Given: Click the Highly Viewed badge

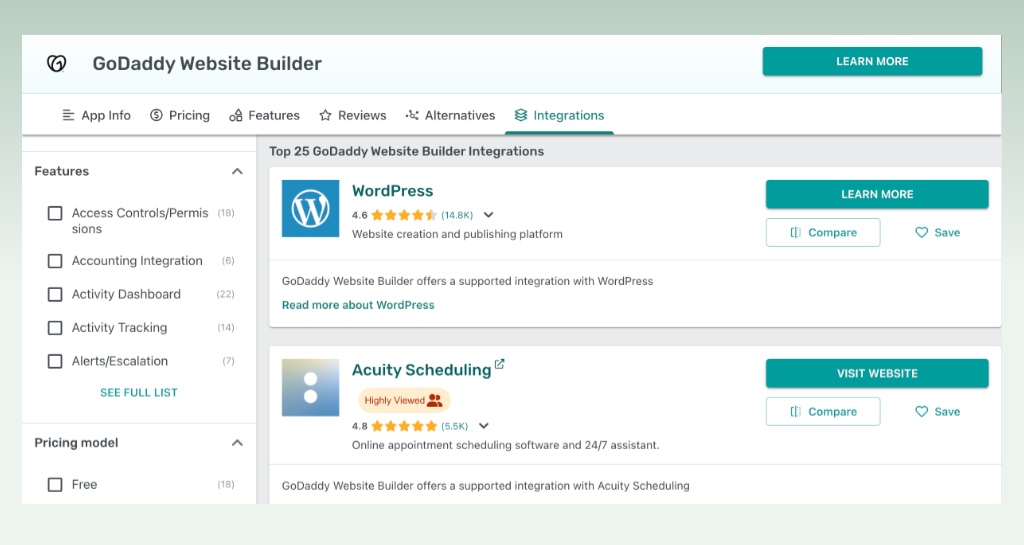Looking at the screenshot, I should [404, 401].
